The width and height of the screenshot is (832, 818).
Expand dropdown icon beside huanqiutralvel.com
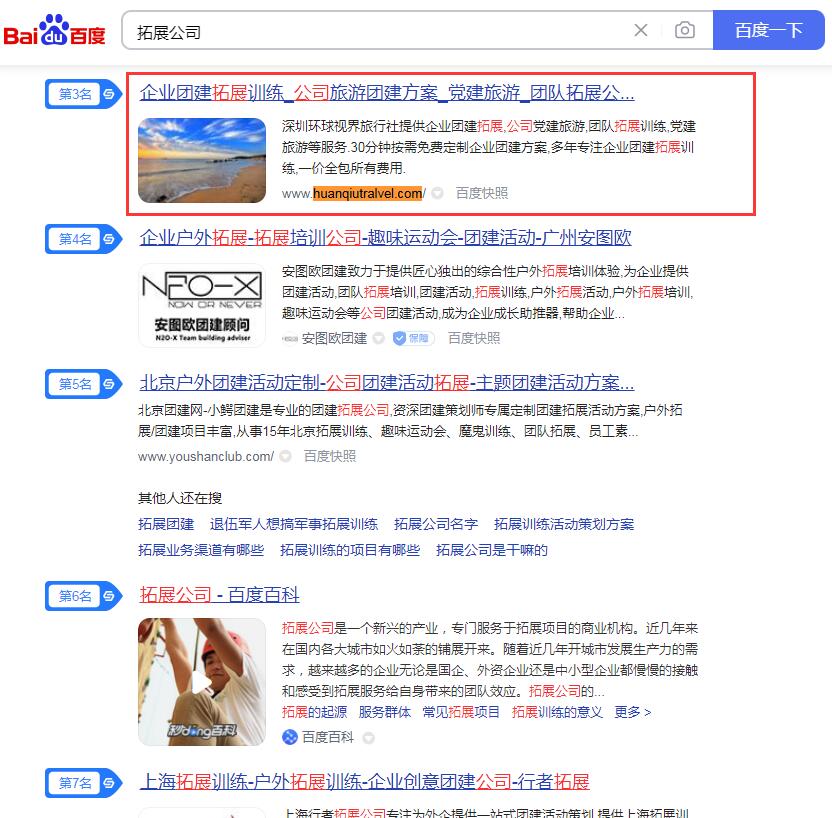point(437,193)
